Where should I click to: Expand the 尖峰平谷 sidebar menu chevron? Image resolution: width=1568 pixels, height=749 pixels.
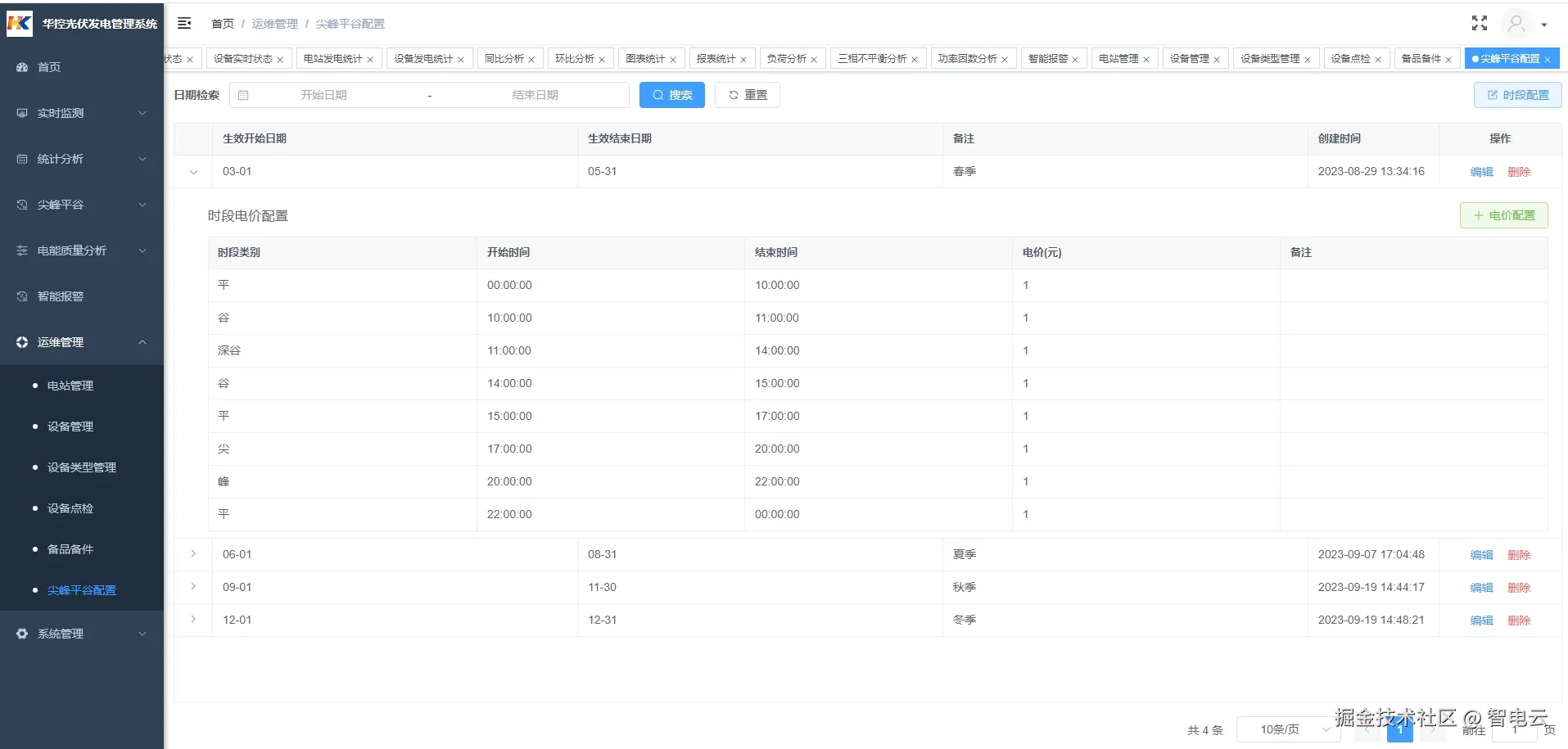click(x=142, y=205)
